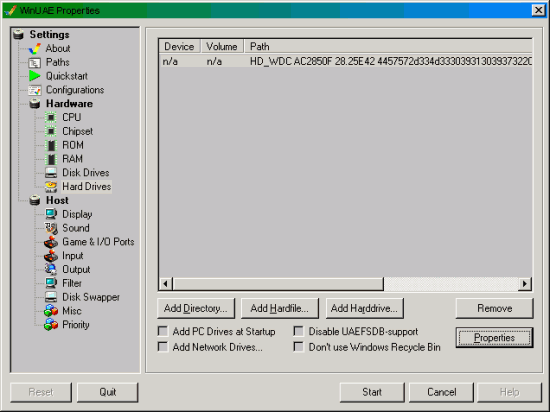Click the About checkmark icon
This screenshot has height=412, width=550.
pos(35,48)
